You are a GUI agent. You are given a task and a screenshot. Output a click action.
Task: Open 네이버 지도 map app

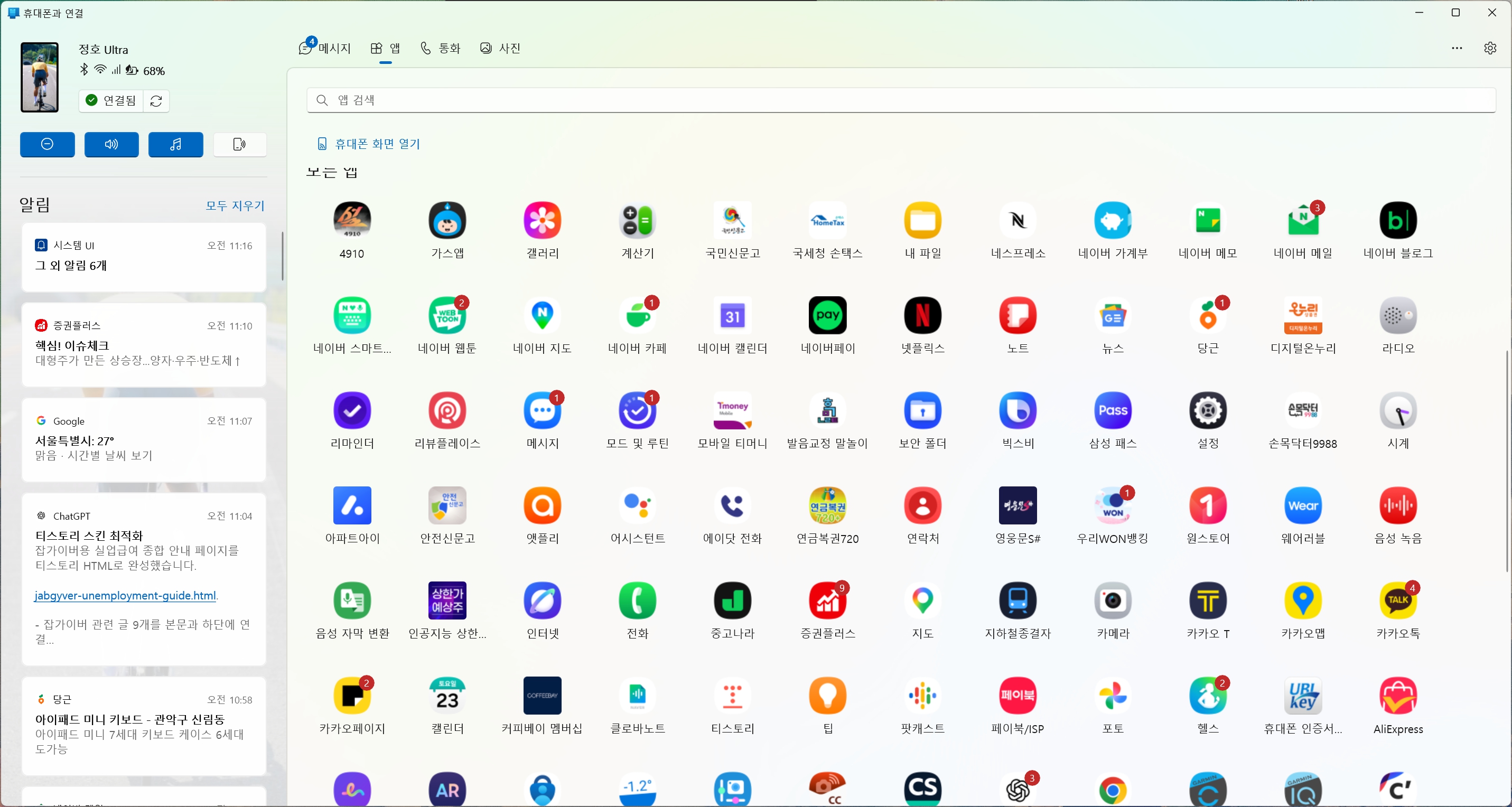543,316
